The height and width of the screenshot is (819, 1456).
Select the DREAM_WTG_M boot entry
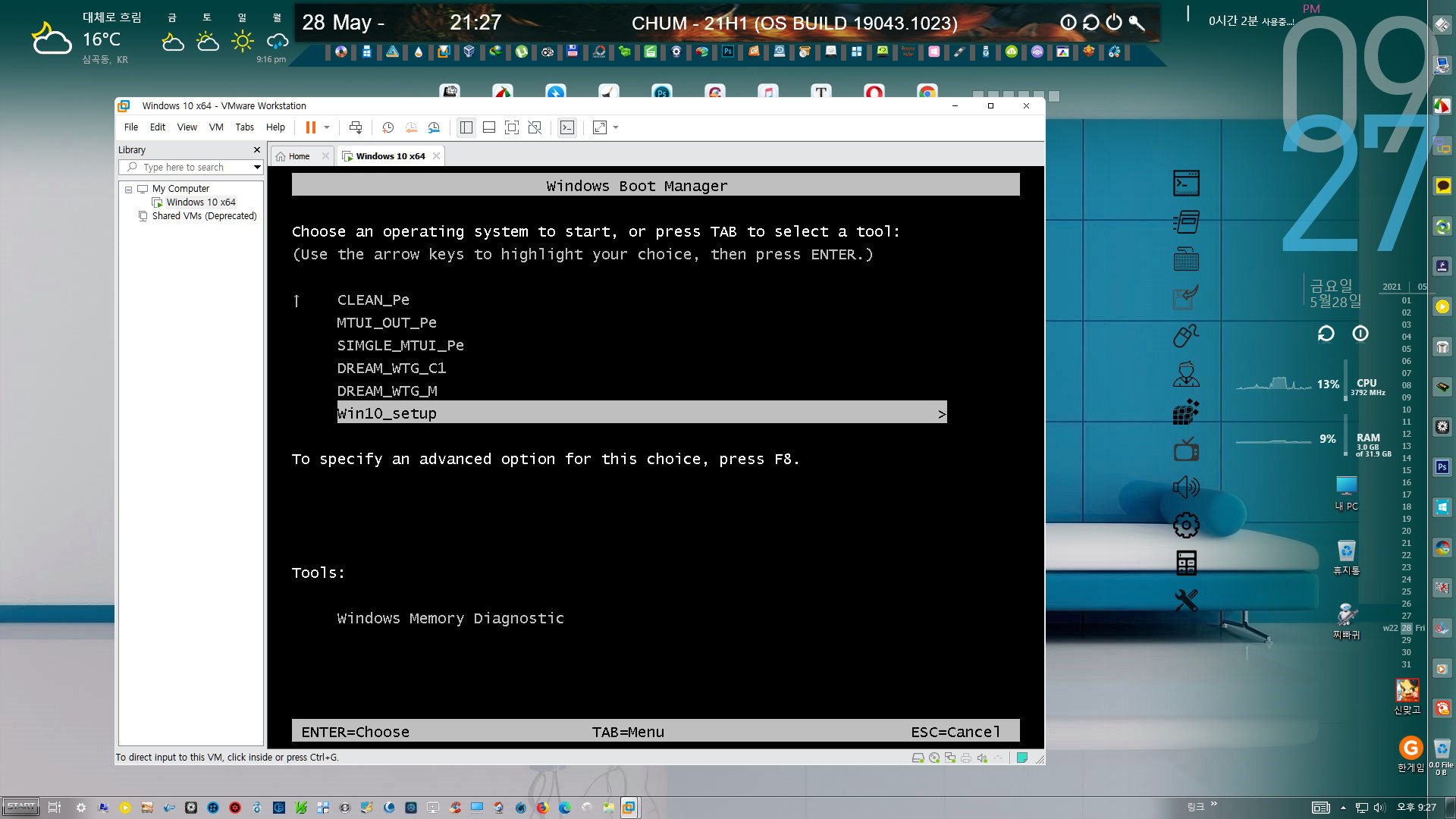click(387, 391)
